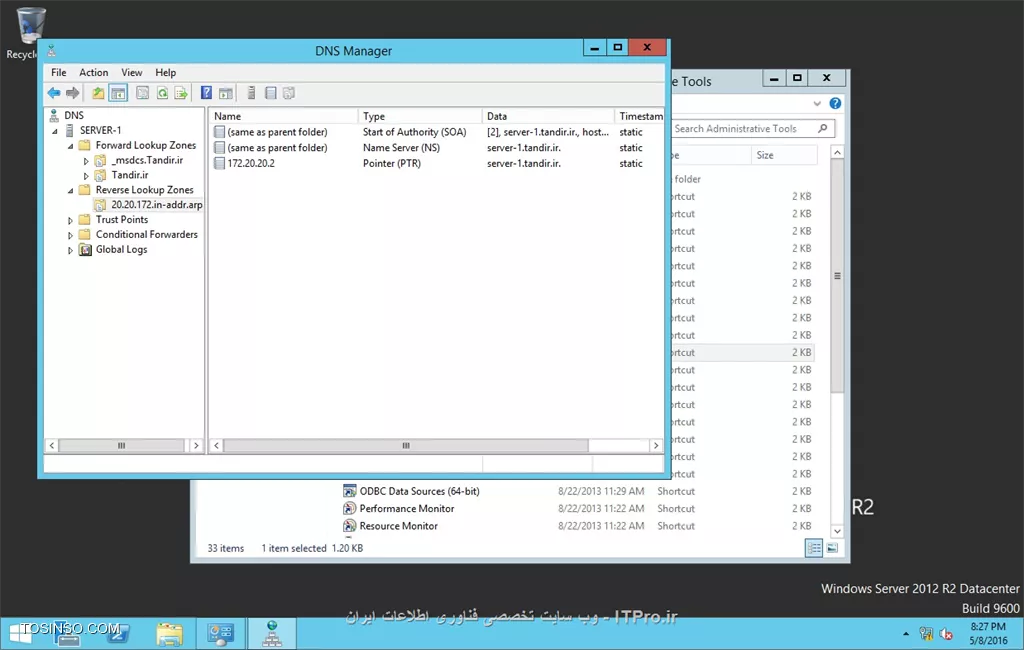Click the Back arrow in DNS Manager toolbar
Viewport: 1024px width, 650px height.
(54, 93)
